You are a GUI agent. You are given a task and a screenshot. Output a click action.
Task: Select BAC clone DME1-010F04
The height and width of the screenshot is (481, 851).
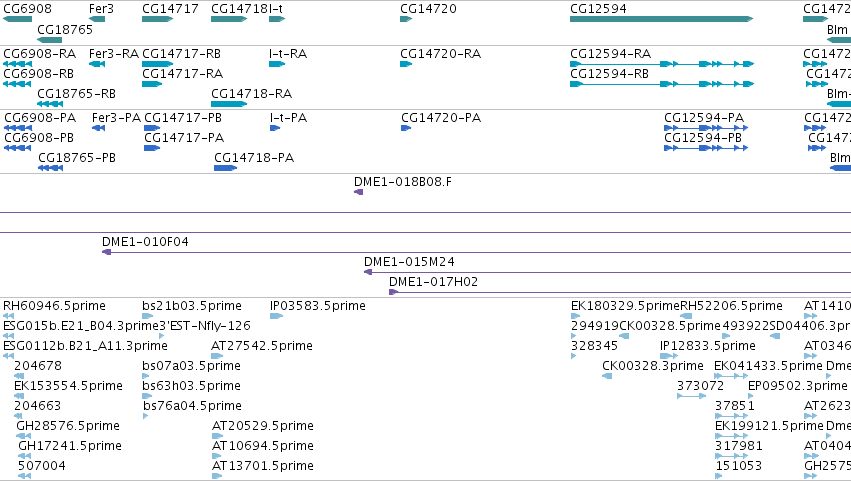point(145,242)
